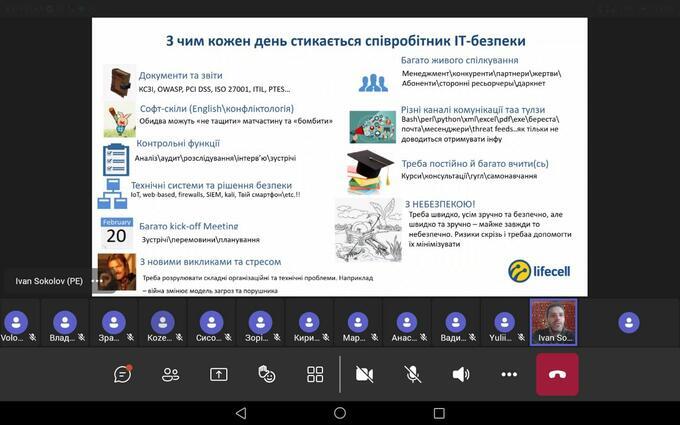The image size is (680, 425).
Task: Tap the shared presentation slide title
Action: click(345, 41)
